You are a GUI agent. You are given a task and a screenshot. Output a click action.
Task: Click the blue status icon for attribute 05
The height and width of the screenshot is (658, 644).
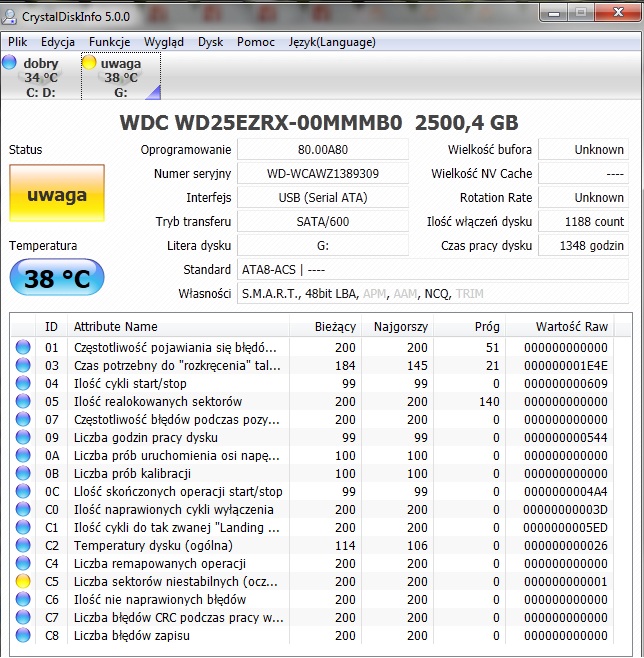(x=23, y=402)
